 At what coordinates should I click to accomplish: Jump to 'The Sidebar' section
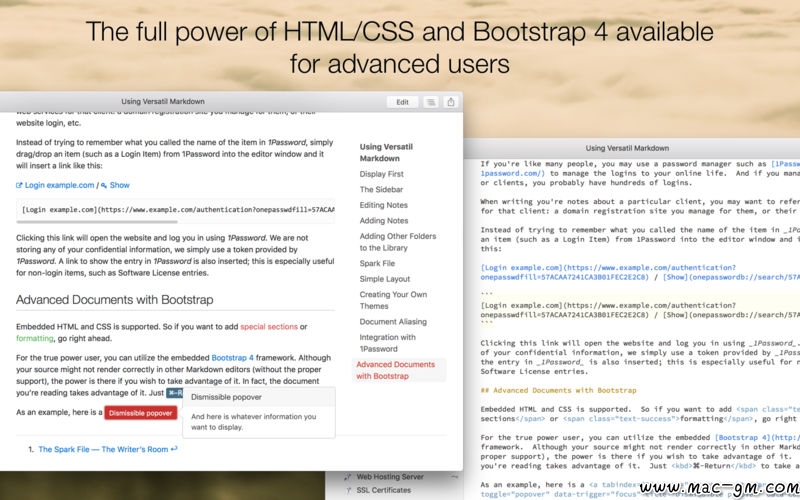(x=381, y=189)
